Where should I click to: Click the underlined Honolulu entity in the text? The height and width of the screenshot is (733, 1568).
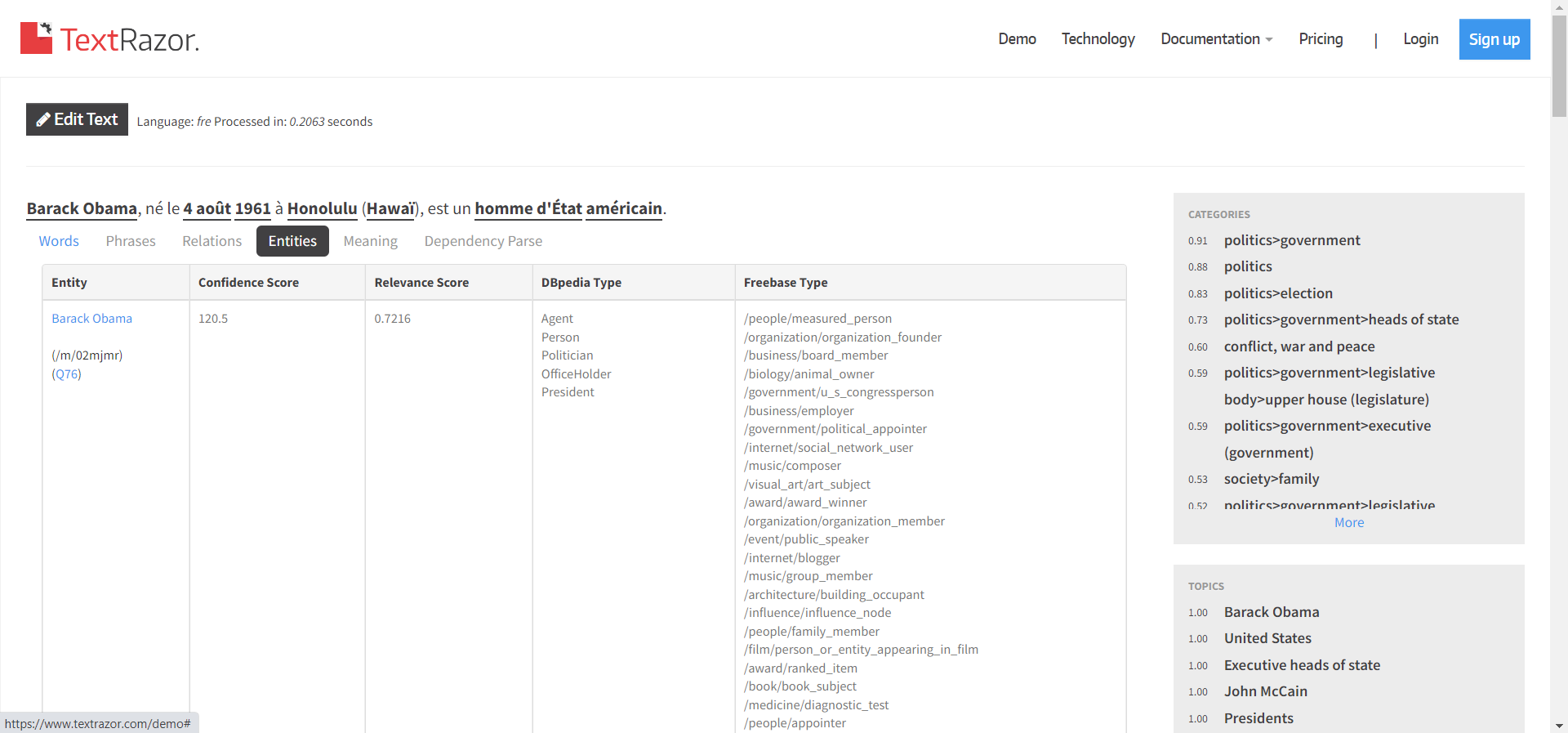[322, 209]
